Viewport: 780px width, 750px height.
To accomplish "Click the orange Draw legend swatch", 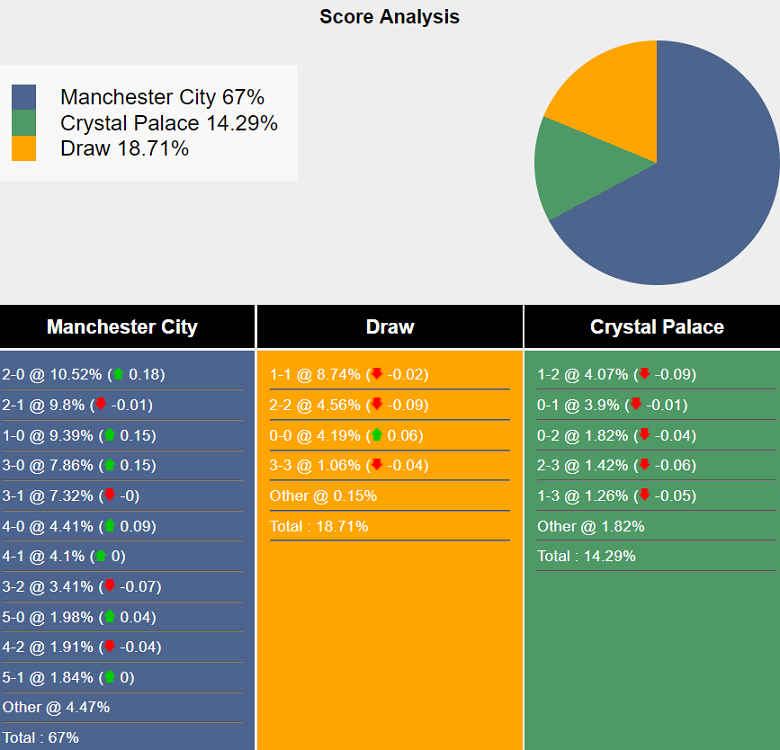I will 24,149.
